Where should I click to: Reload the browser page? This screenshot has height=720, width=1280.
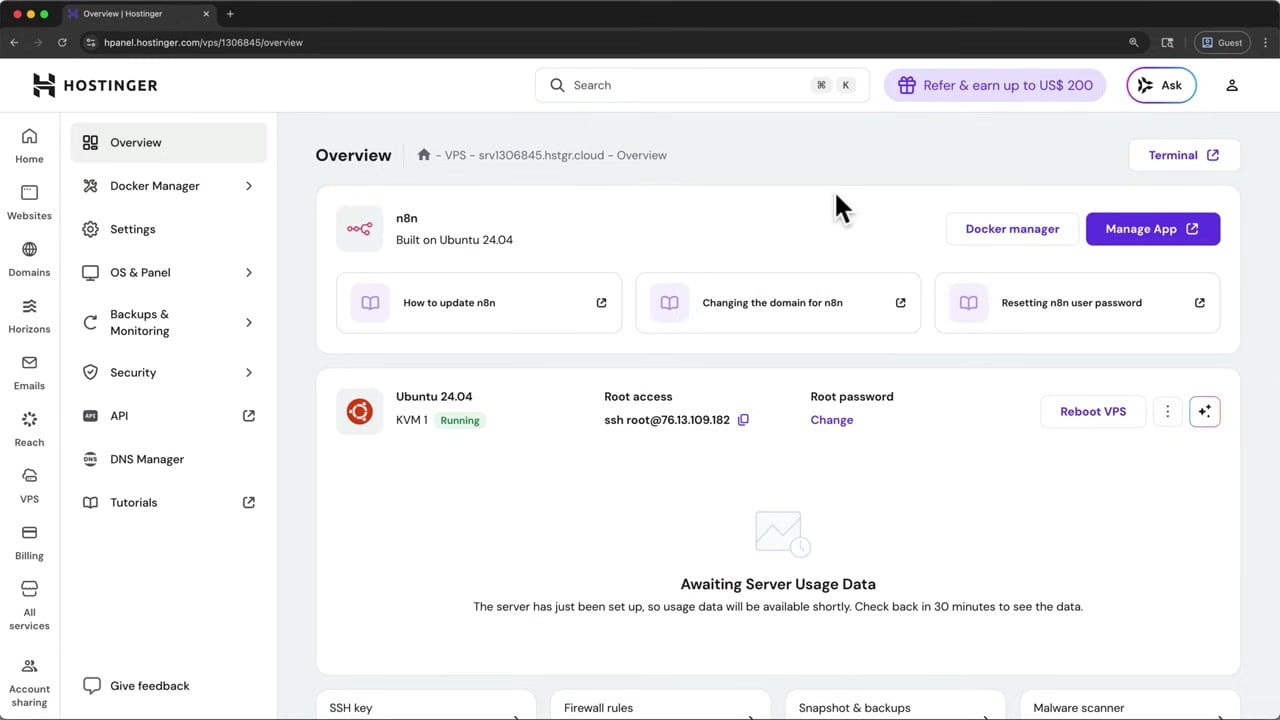click(x=62, y=43)
